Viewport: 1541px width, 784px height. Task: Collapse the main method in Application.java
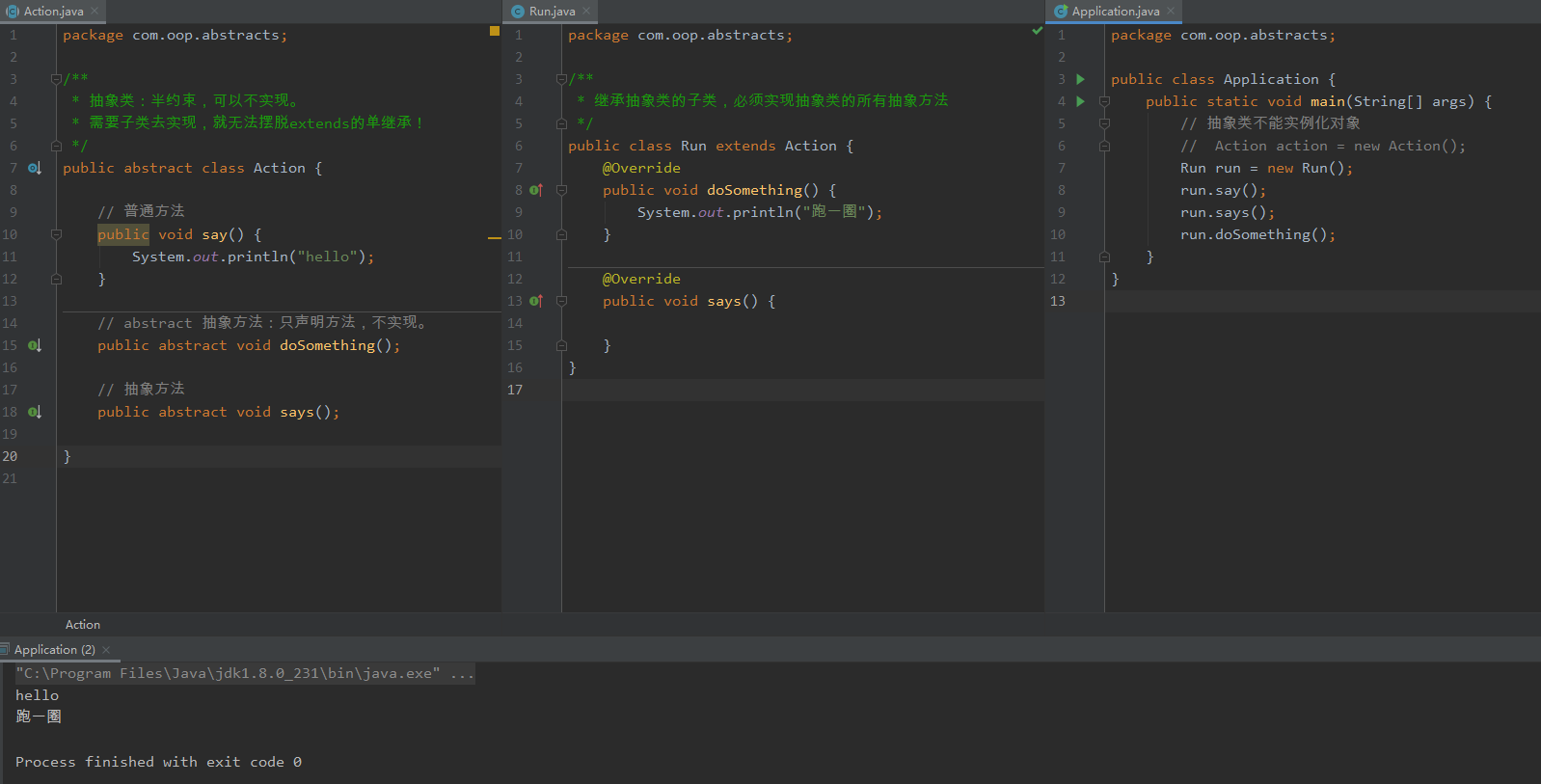[1104, 101]
